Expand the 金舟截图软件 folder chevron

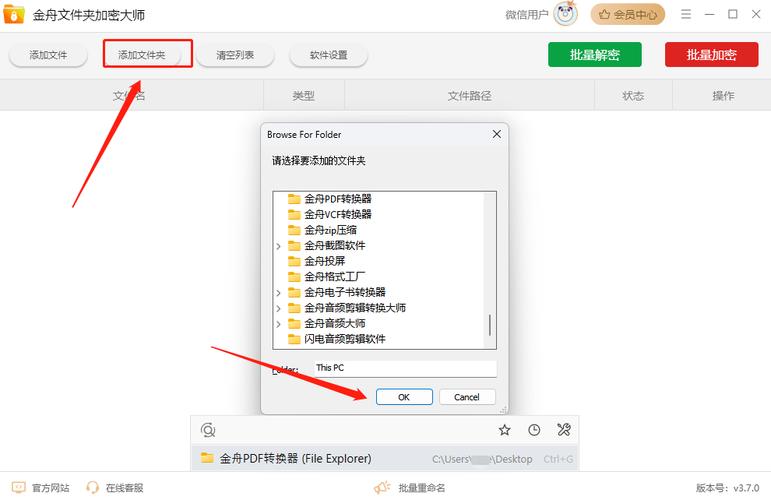(278, 246)
